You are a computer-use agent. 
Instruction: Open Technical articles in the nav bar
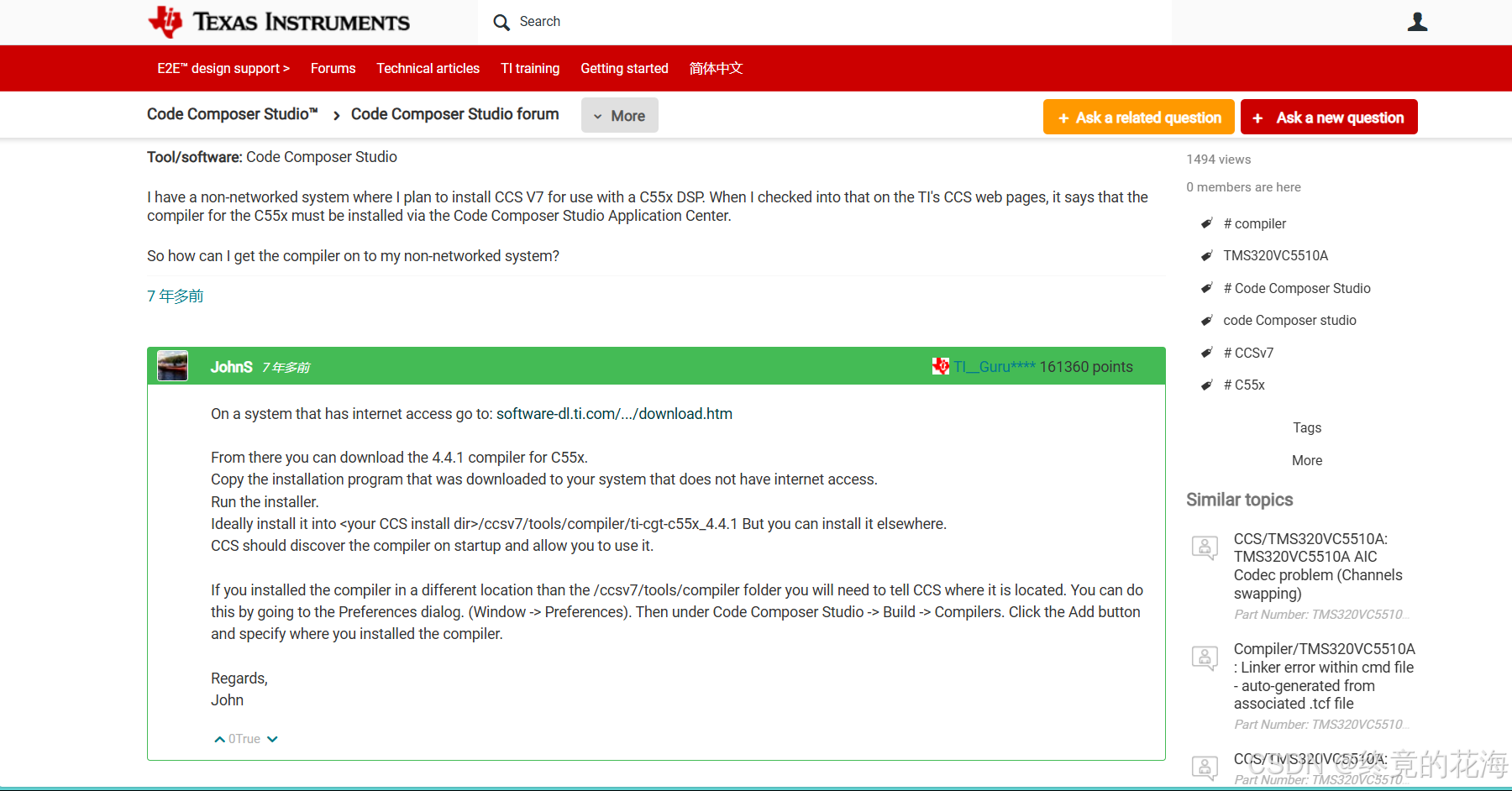[428, 68]
